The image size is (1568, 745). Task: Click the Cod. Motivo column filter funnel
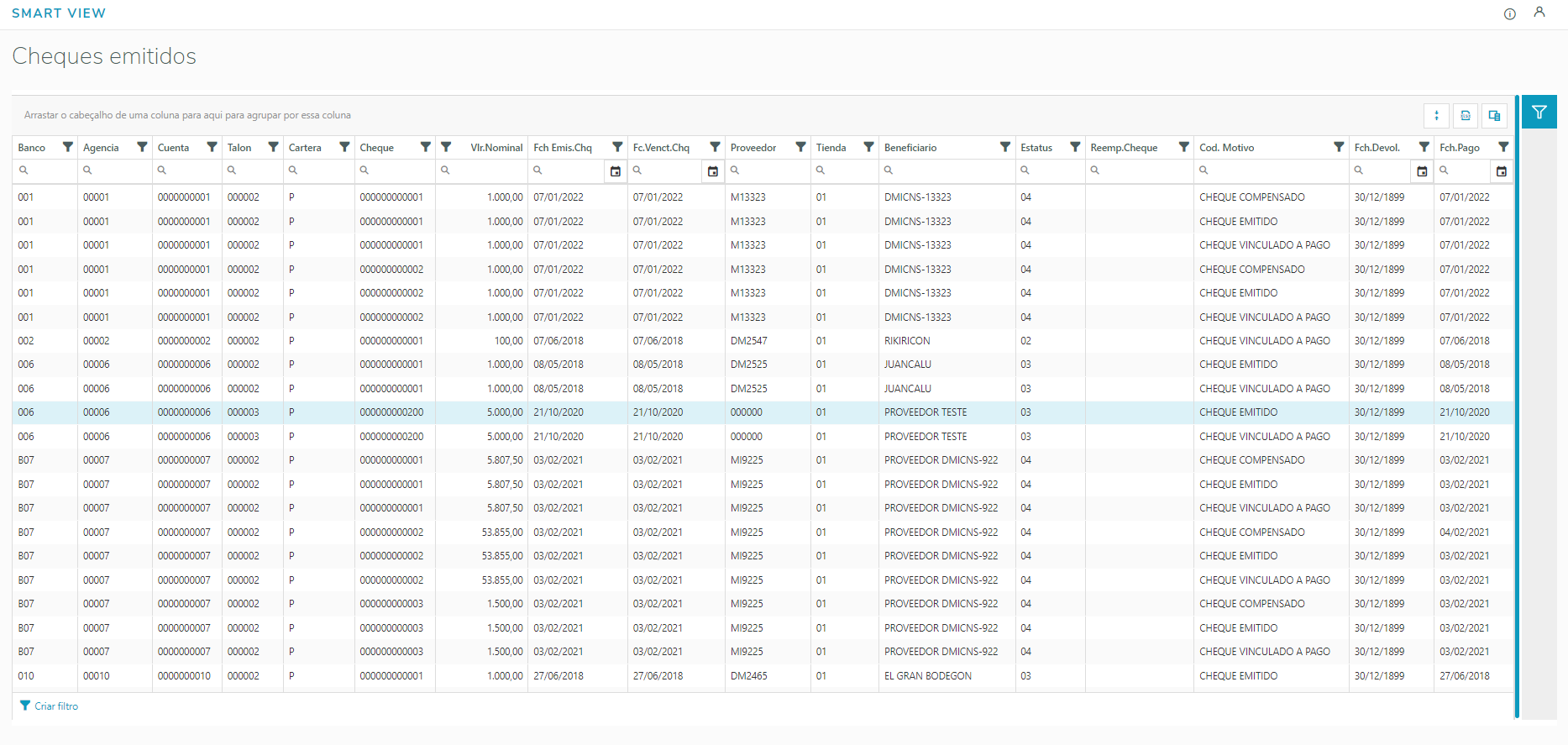pos(1339,147)
